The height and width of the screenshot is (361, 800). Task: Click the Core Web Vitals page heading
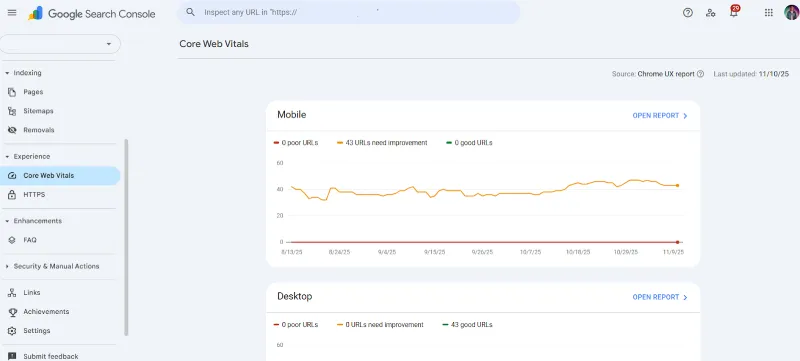click(x=214, y=44)
